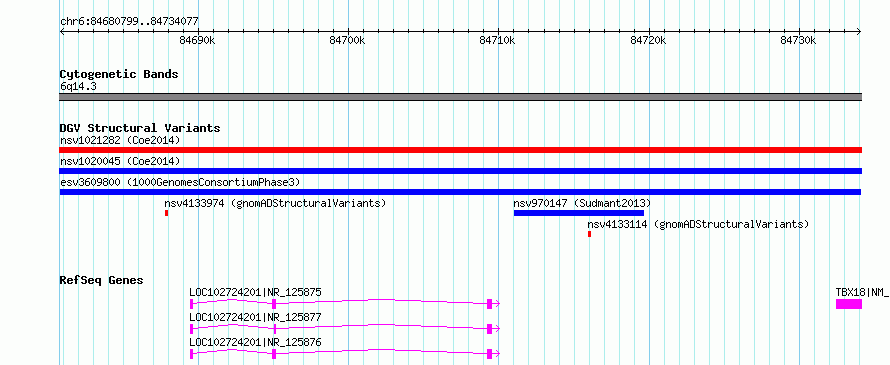This screenshot has height=365, width=890.
Task: Click the 84690k ruler tick label
Action: (197, 40)
